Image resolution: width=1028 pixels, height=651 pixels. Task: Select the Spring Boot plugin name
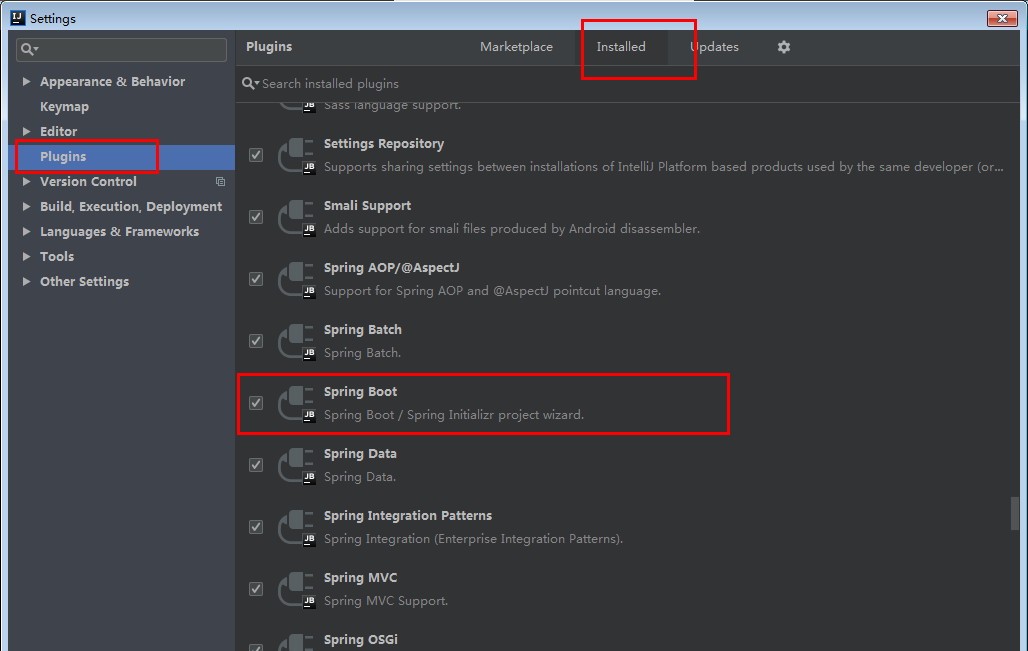point(360,392)
